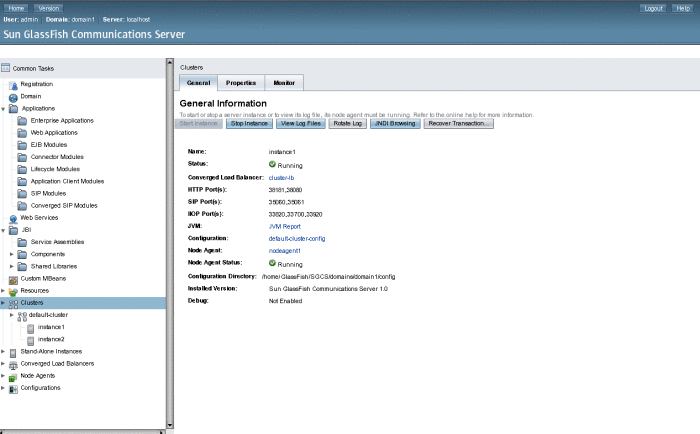Expand the Stand-Alone Instances node
Viewport: 700px width, 434px height.
point(3,351)
